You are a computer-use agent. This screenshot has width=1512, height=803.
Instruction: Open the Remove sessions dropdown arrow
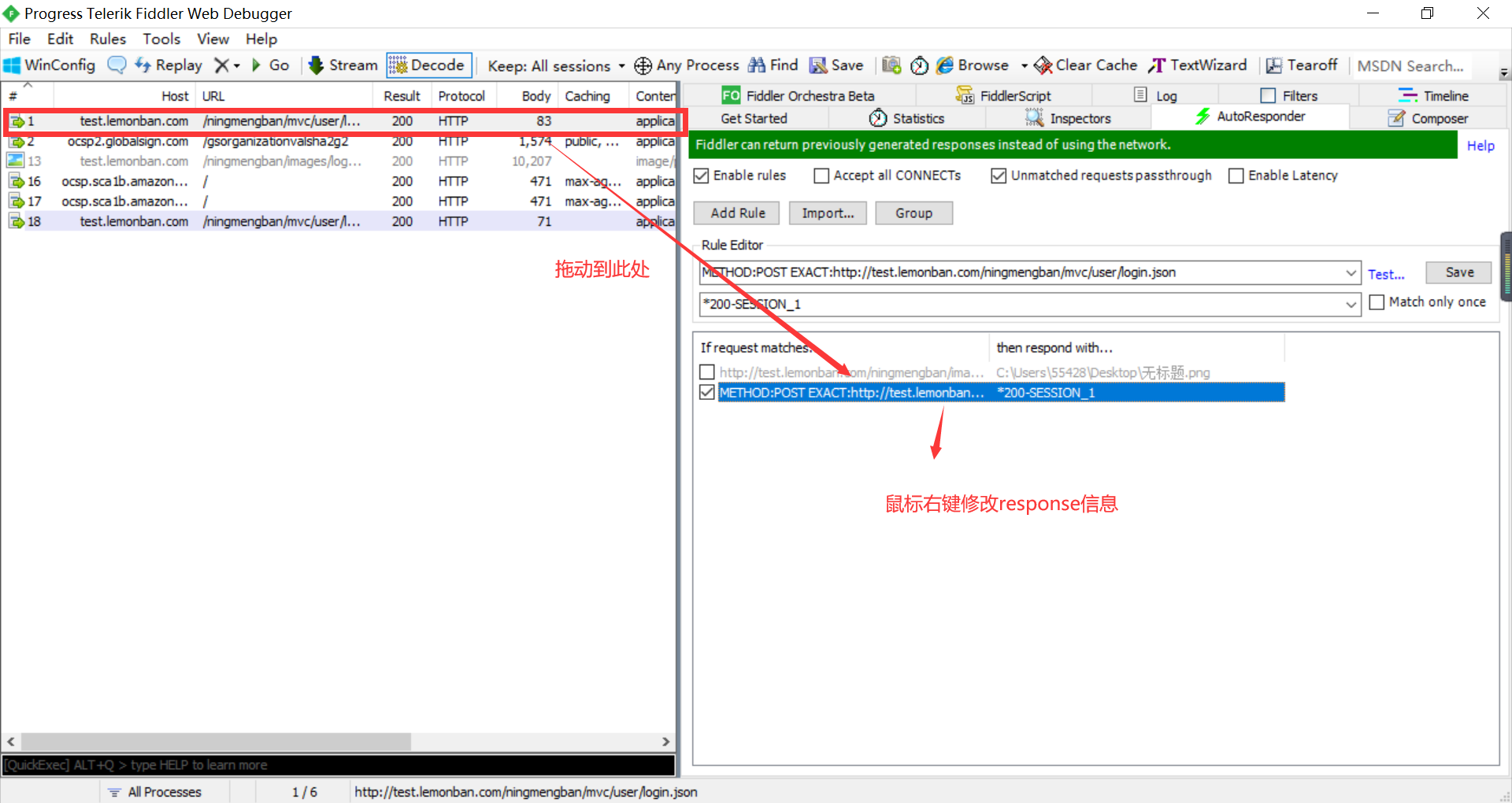236,66
